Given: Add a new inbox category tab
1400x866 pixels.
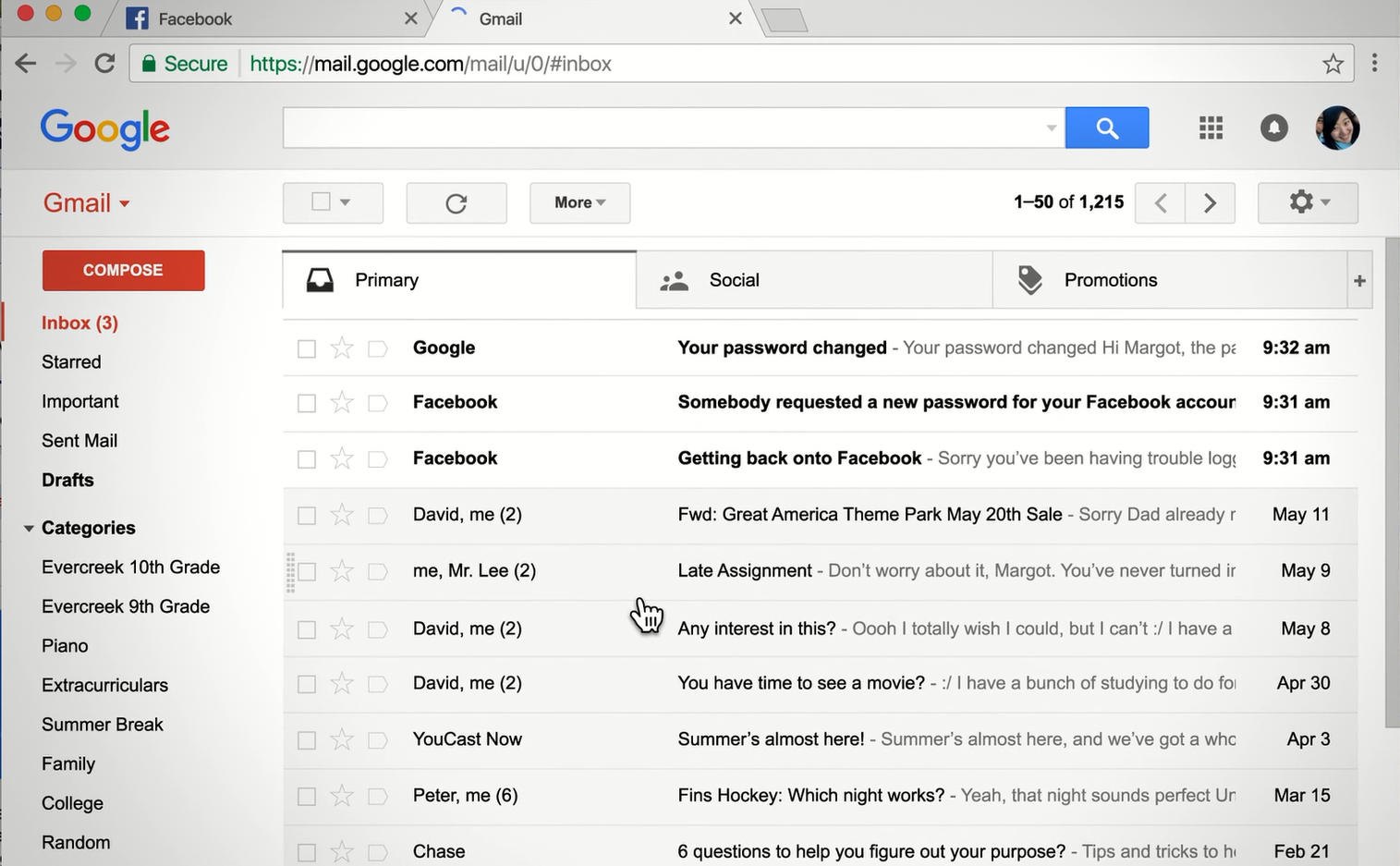Looking at the screenshot, I should [x=1359, y=280].
